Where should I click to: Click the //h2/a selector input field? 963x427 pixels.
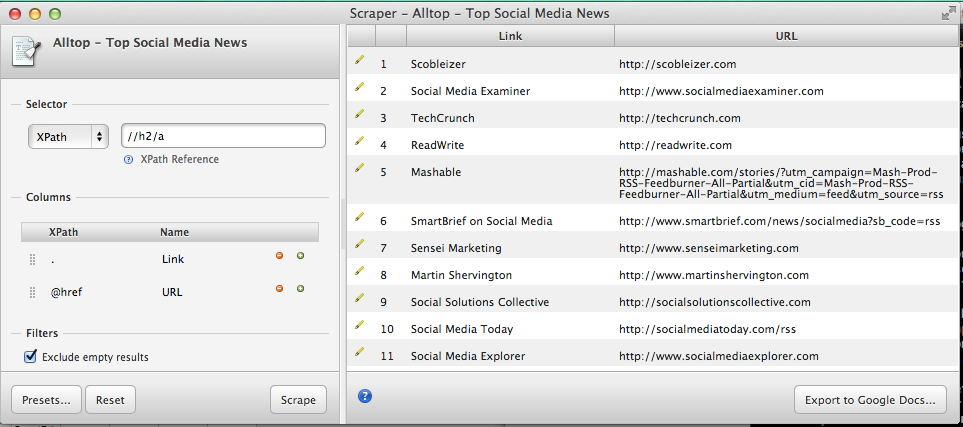[x=224, y=136]
